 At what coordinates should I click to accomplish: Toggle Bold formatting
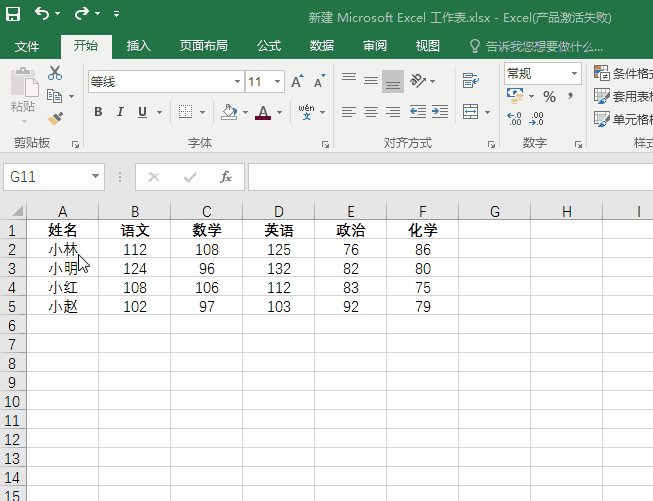98,112
